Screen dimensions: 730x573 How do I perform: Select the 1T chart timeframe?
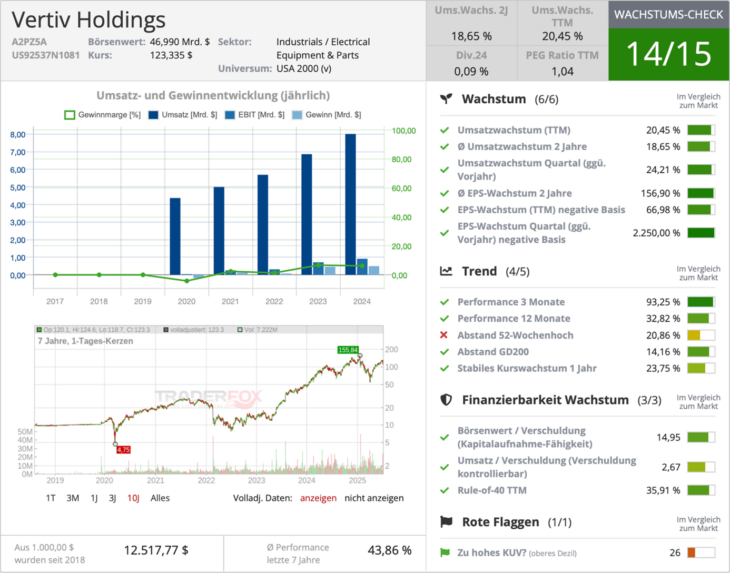[x=50, y=498]
